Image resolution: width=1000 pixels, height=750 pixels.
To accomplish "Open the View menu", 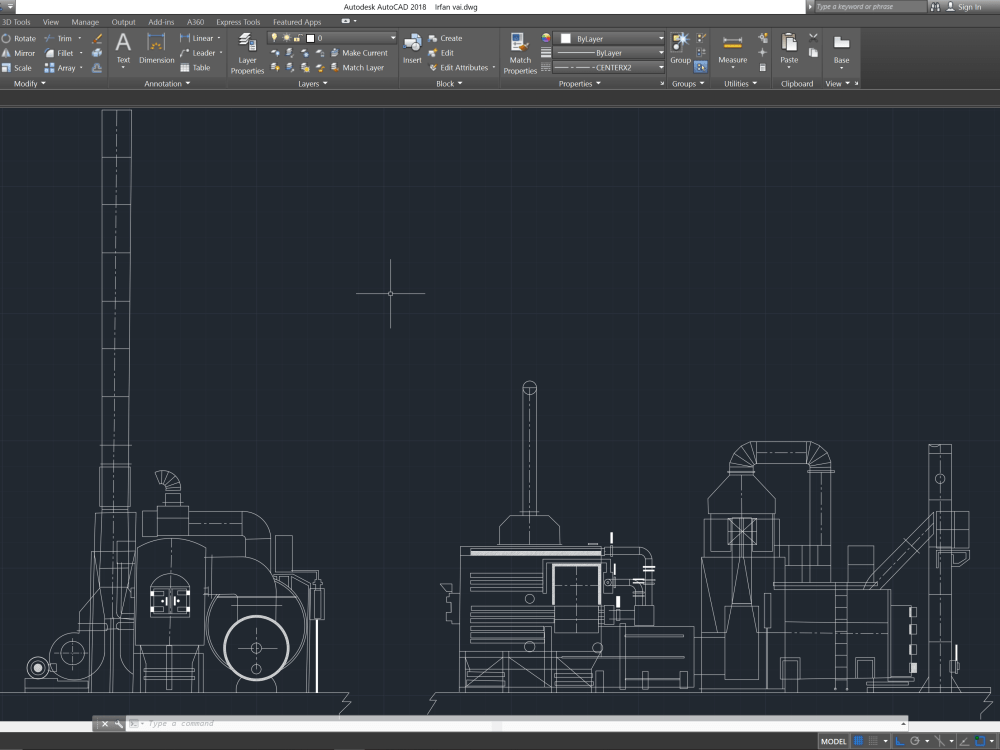I will (x=50, y=21).
